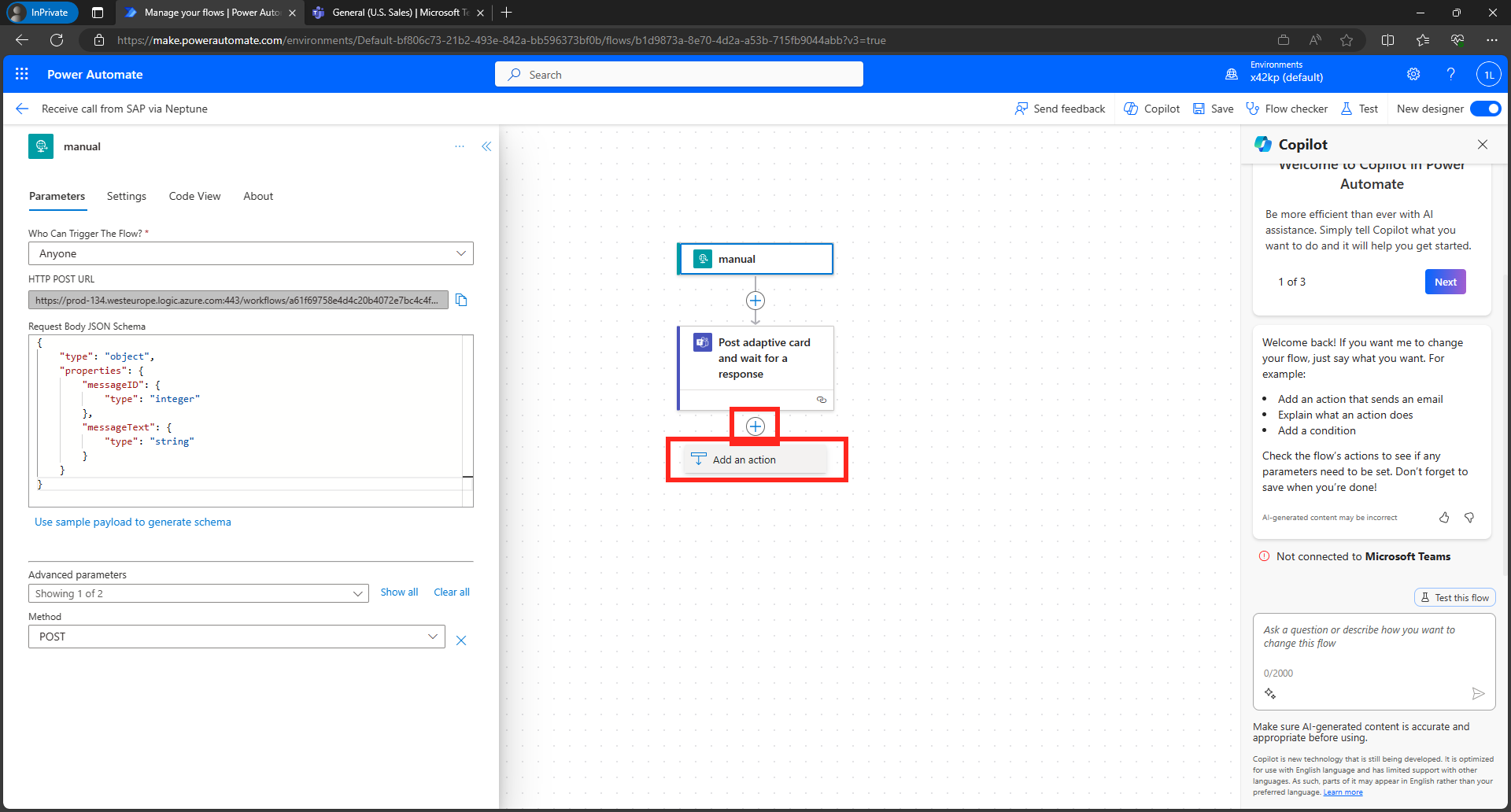Open browser split screen icon

coord(1387,40)
